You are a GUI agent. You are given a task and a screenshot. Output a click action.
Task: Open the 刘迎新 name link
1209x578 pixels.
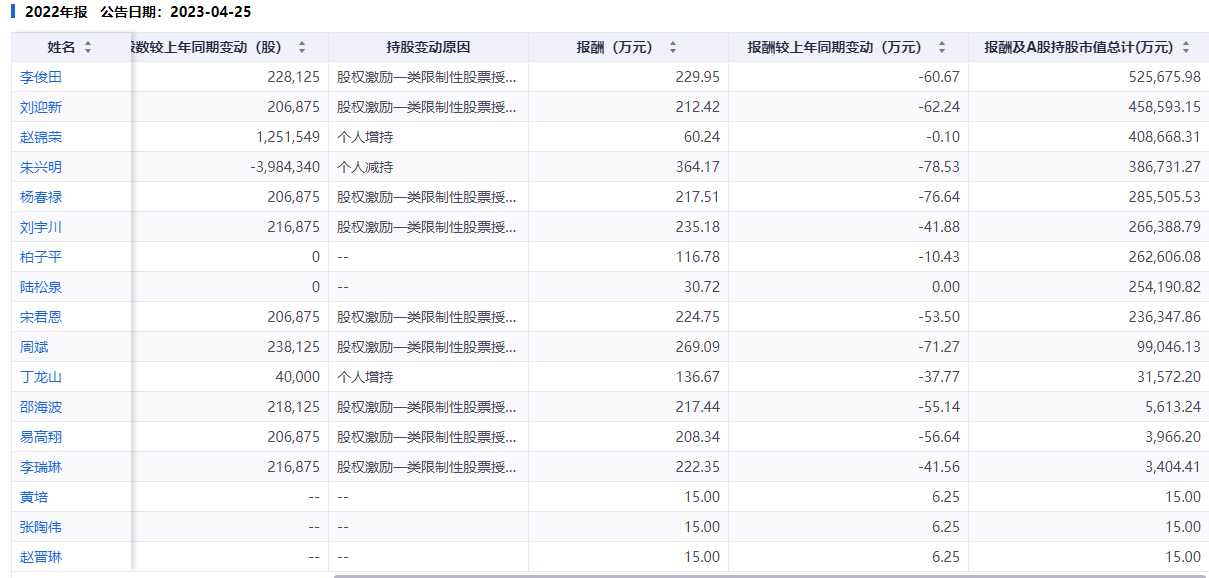tap(41, 107)
